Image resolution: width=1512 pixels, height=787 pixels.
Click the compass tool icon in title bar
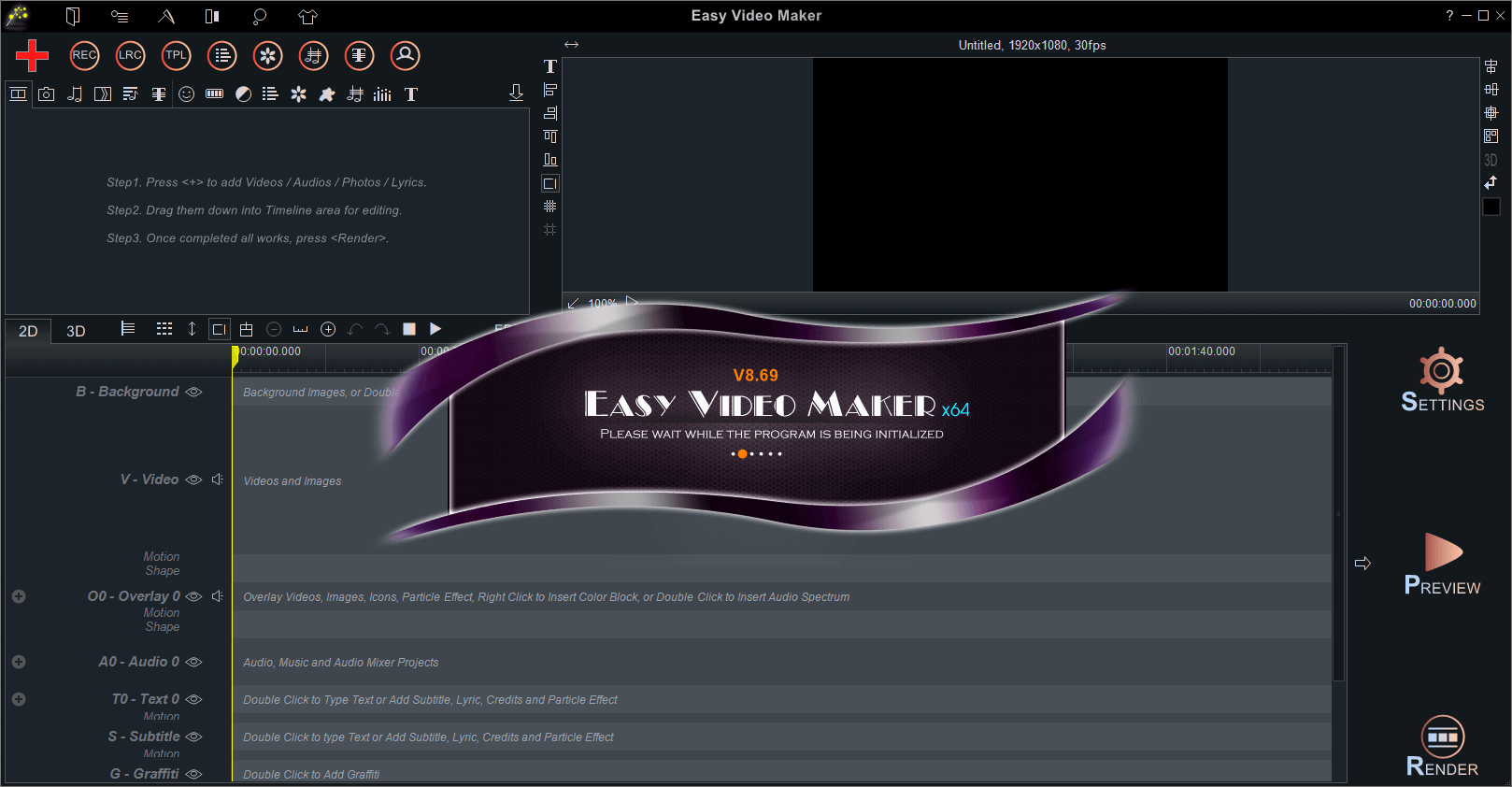tap(166, 16)
